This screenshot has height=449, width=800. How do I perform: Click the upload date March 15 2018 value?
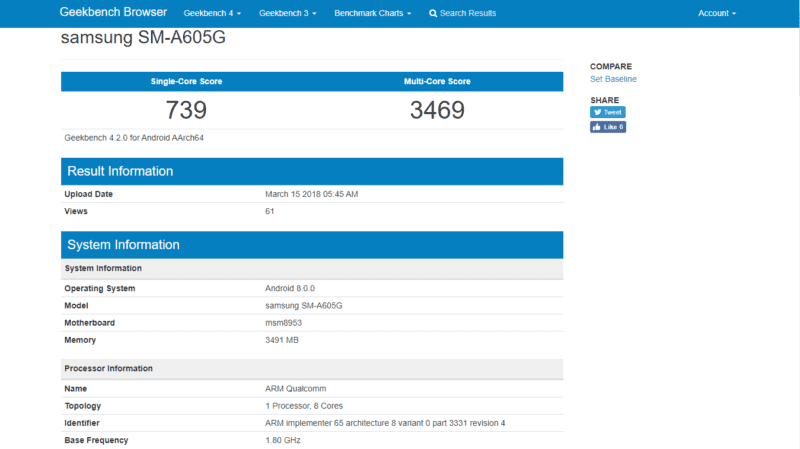pos(311,194)
